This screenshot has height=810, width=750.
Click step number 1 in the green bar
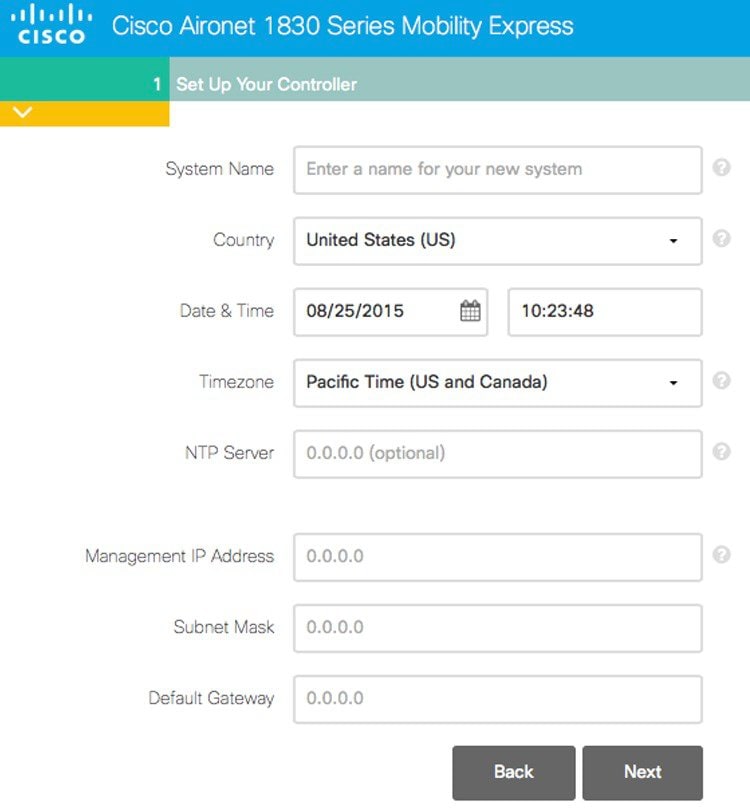[157, 84]
